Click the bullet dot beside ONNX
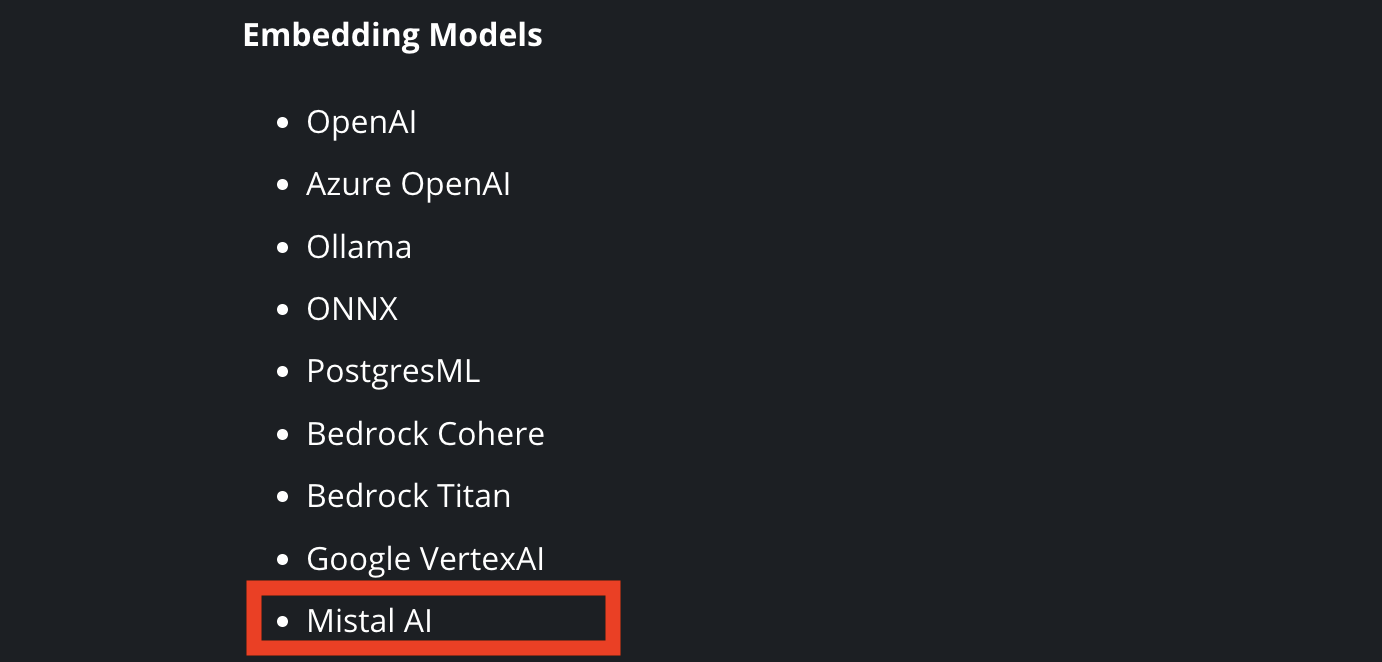The height and width of the screenshot is (662, 1382). (283, 310)
